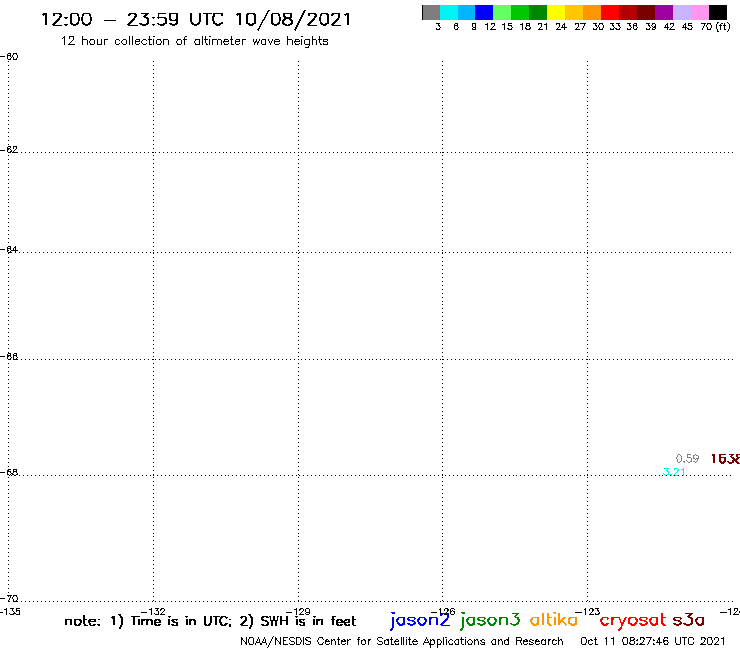
Task: Click the '70 (ft)' legend scale label
Action: click(x=715, y=27)
